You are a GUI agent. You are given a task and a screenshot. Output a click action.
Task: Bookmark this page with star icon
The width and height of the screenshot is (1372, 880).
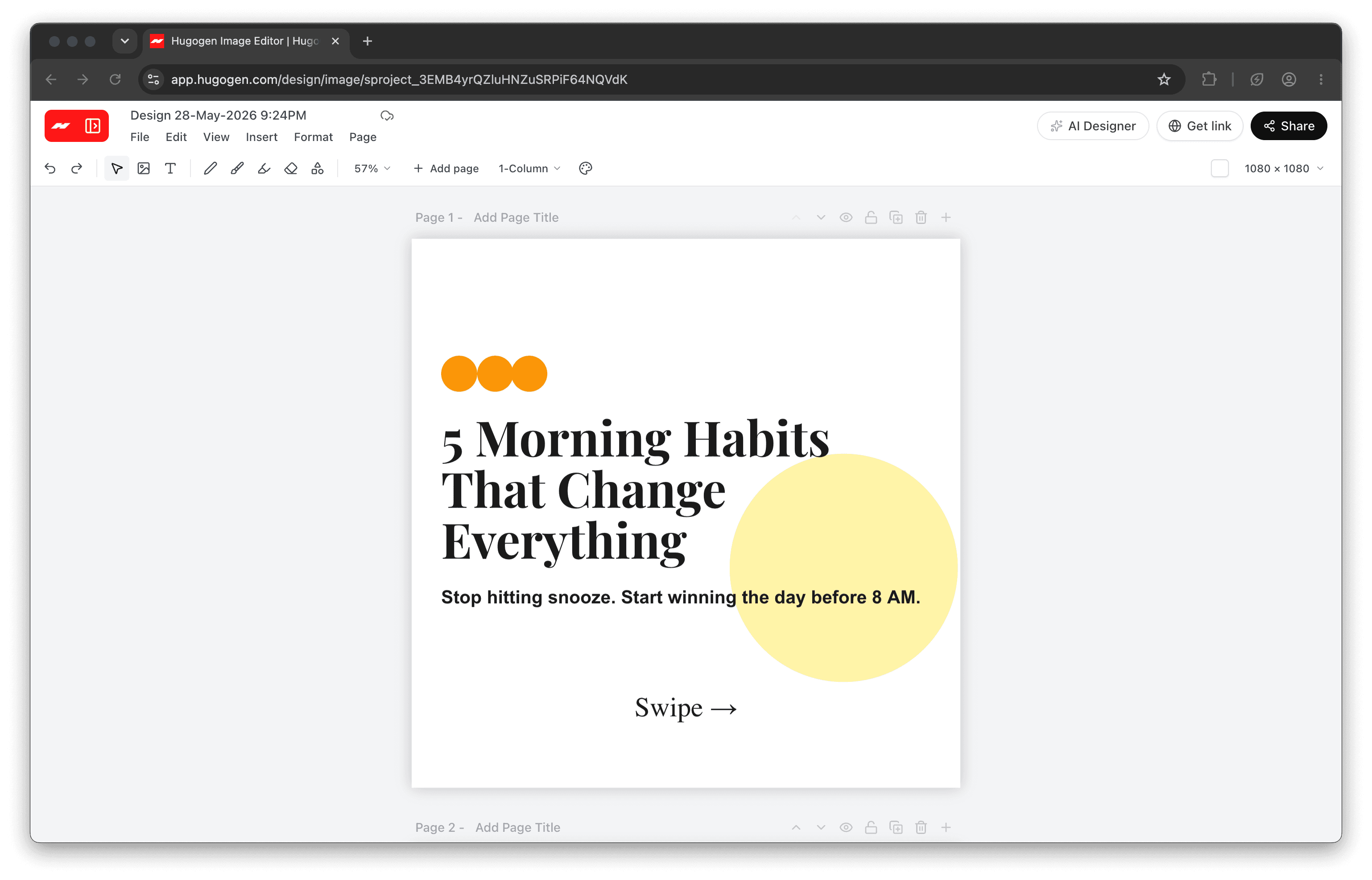coord(1164,79)
